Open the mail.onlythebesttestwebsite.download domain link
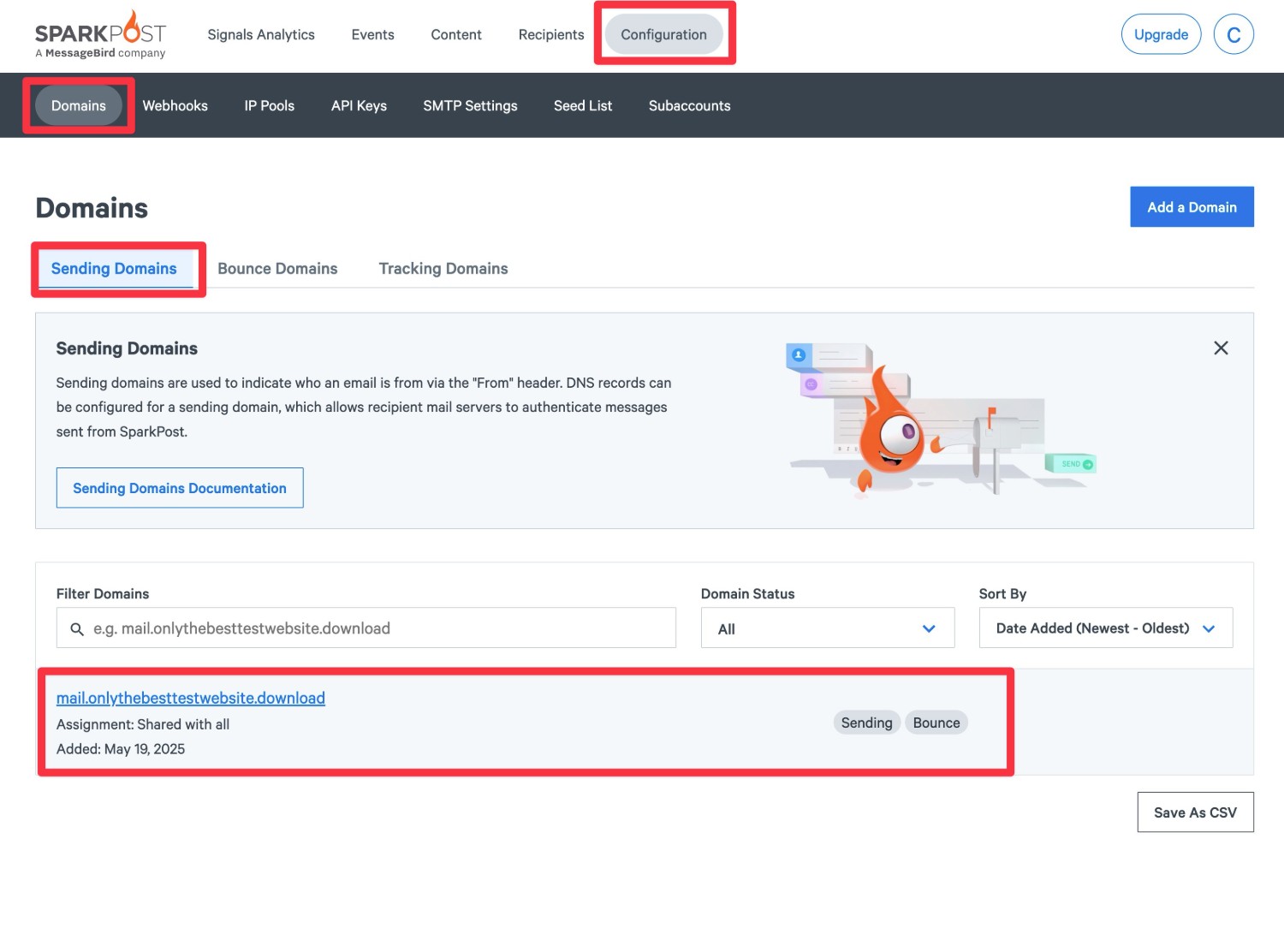This screenshot has height=952, width=1284. 191,698
